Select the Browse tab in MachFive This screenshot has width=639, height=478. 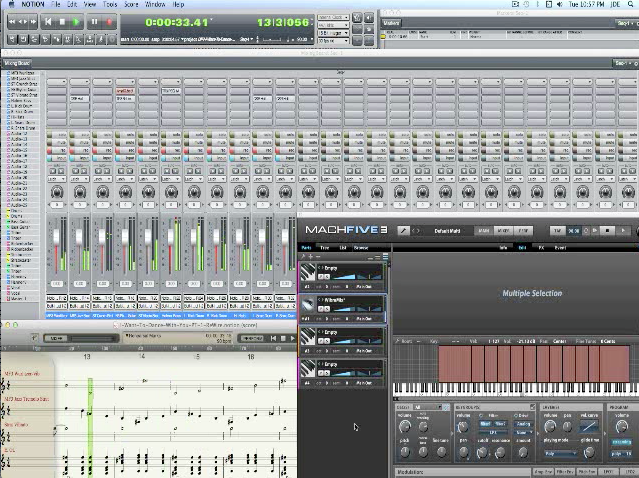(361, 247)
